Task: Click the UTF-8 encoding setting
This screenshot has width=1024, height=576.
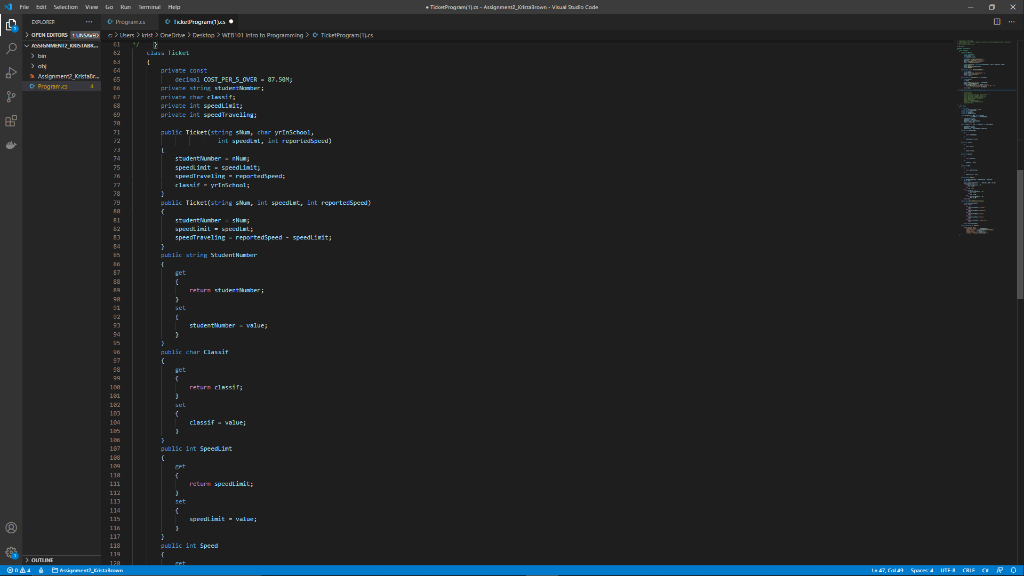Action: click(948, 570)
